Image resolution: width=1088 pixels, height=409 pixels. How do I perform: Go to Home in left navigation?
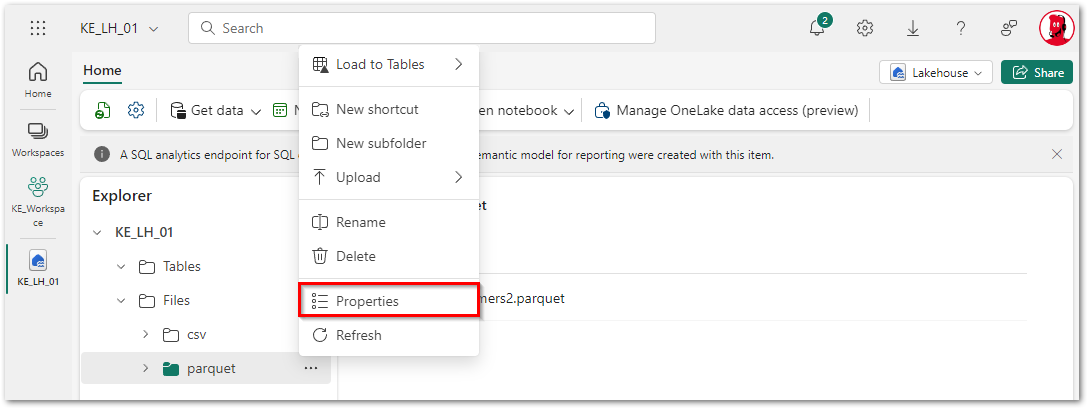[x=38, y=79]
